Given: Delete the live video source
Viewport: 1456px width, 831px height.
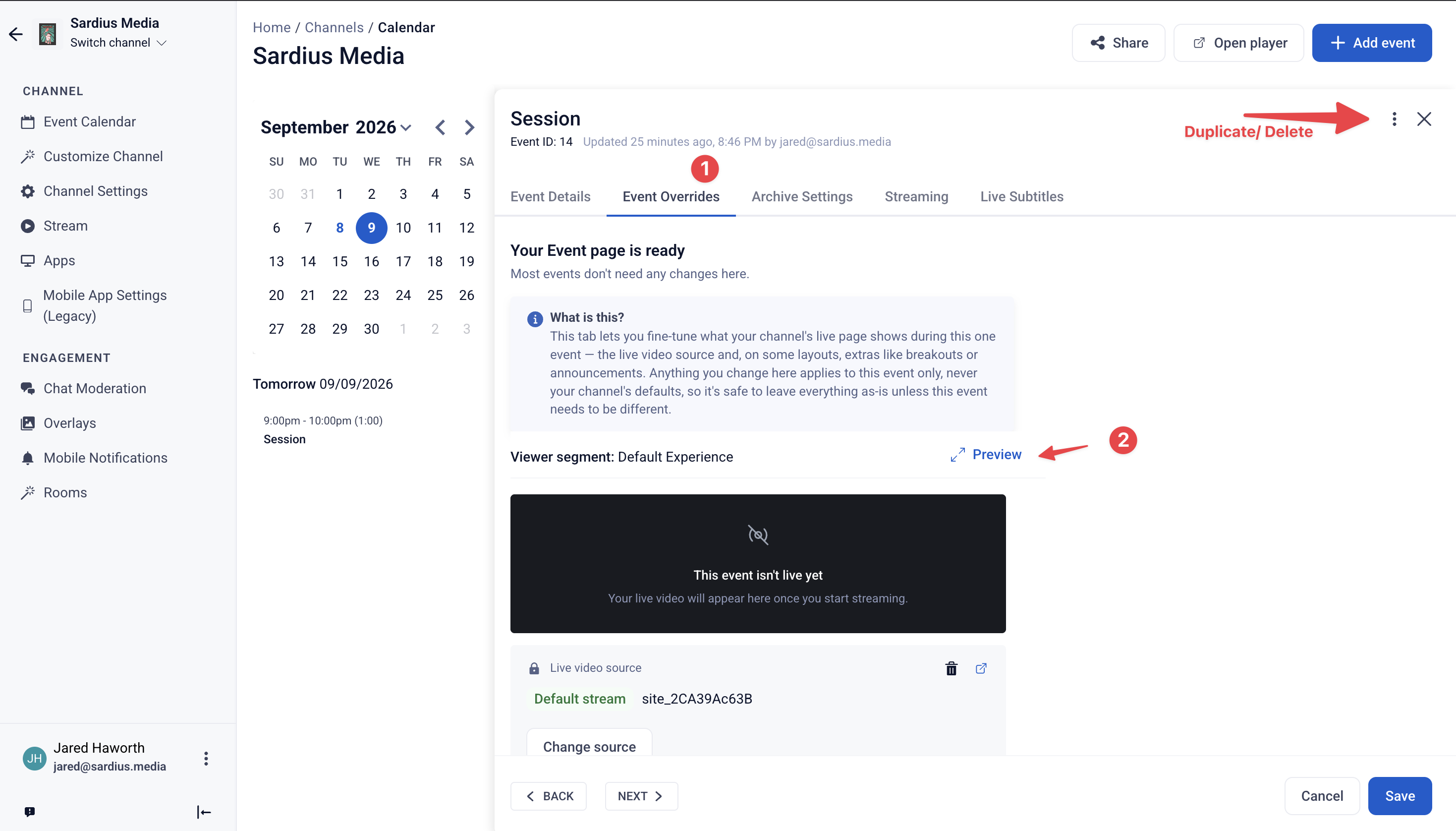Looking at the screenshot, I should coord(951,668).
